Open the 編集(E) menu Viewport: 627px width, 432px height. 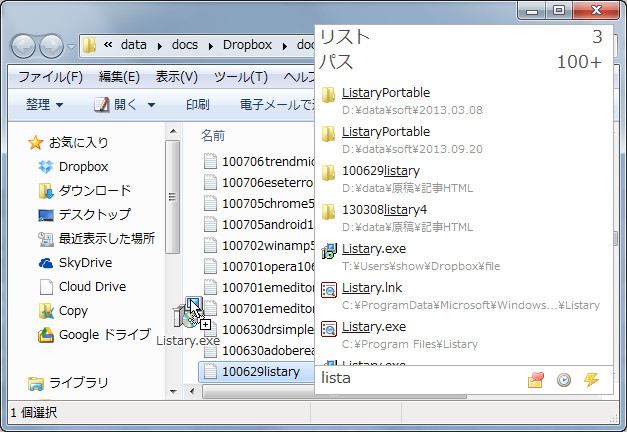119,76
